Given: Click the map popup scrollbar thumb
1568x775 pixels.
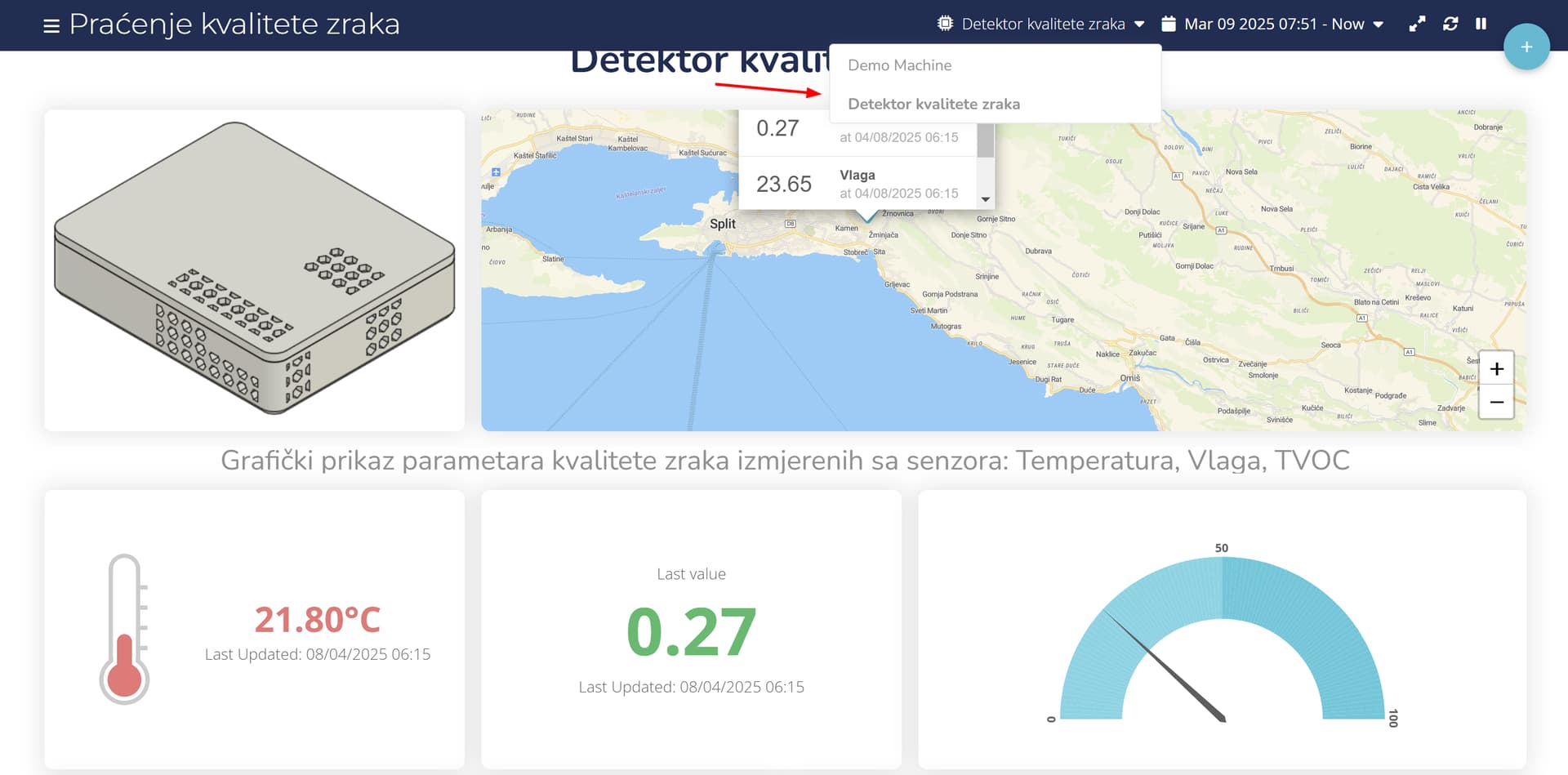Looking at the screenshot, I should click(x=986, y=140).
